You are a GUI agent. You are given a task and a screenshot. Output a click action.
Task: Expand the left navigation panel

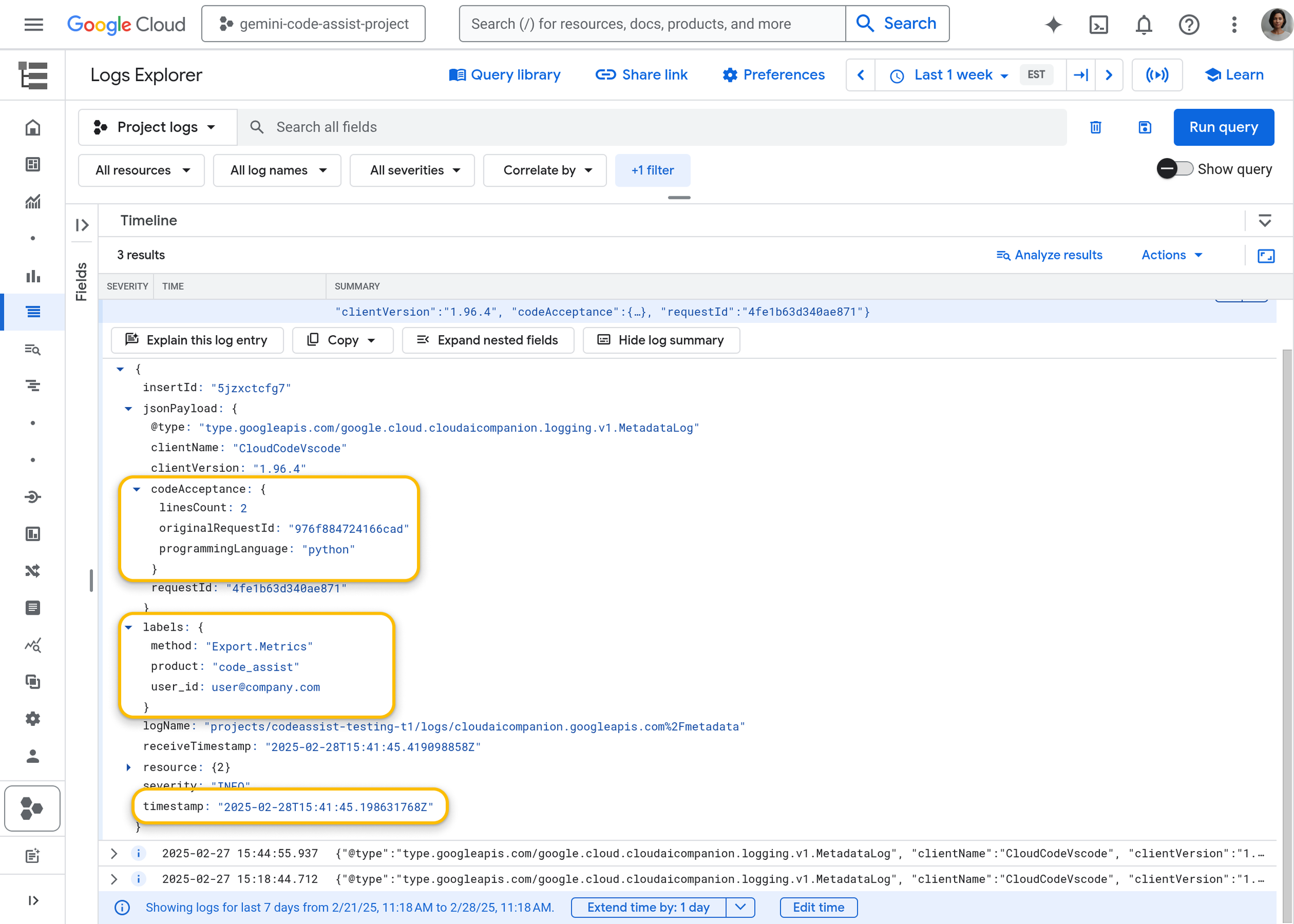(x=33, y=900)
